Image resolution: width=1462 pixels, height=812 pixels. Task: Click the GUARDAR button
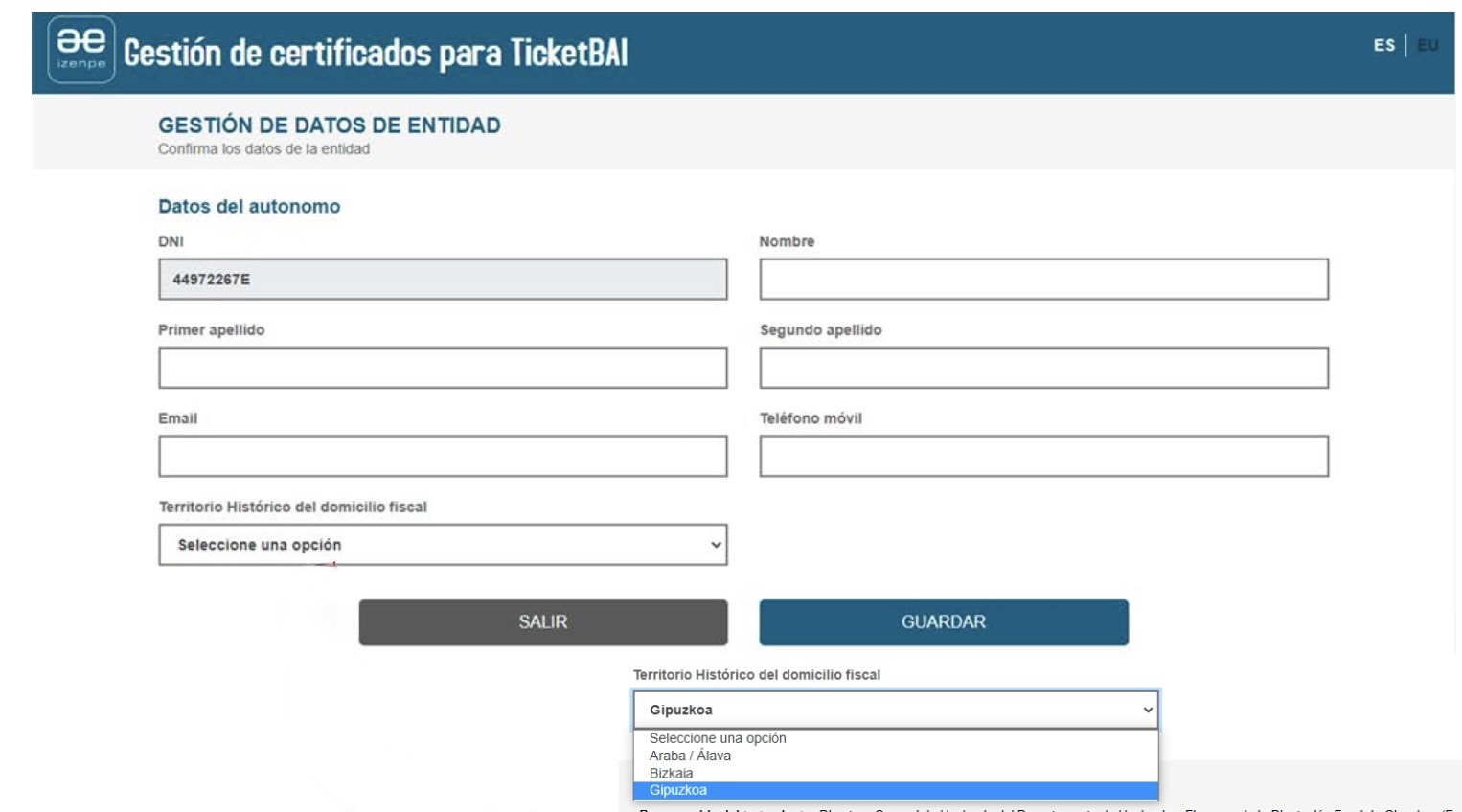point(944,622)
